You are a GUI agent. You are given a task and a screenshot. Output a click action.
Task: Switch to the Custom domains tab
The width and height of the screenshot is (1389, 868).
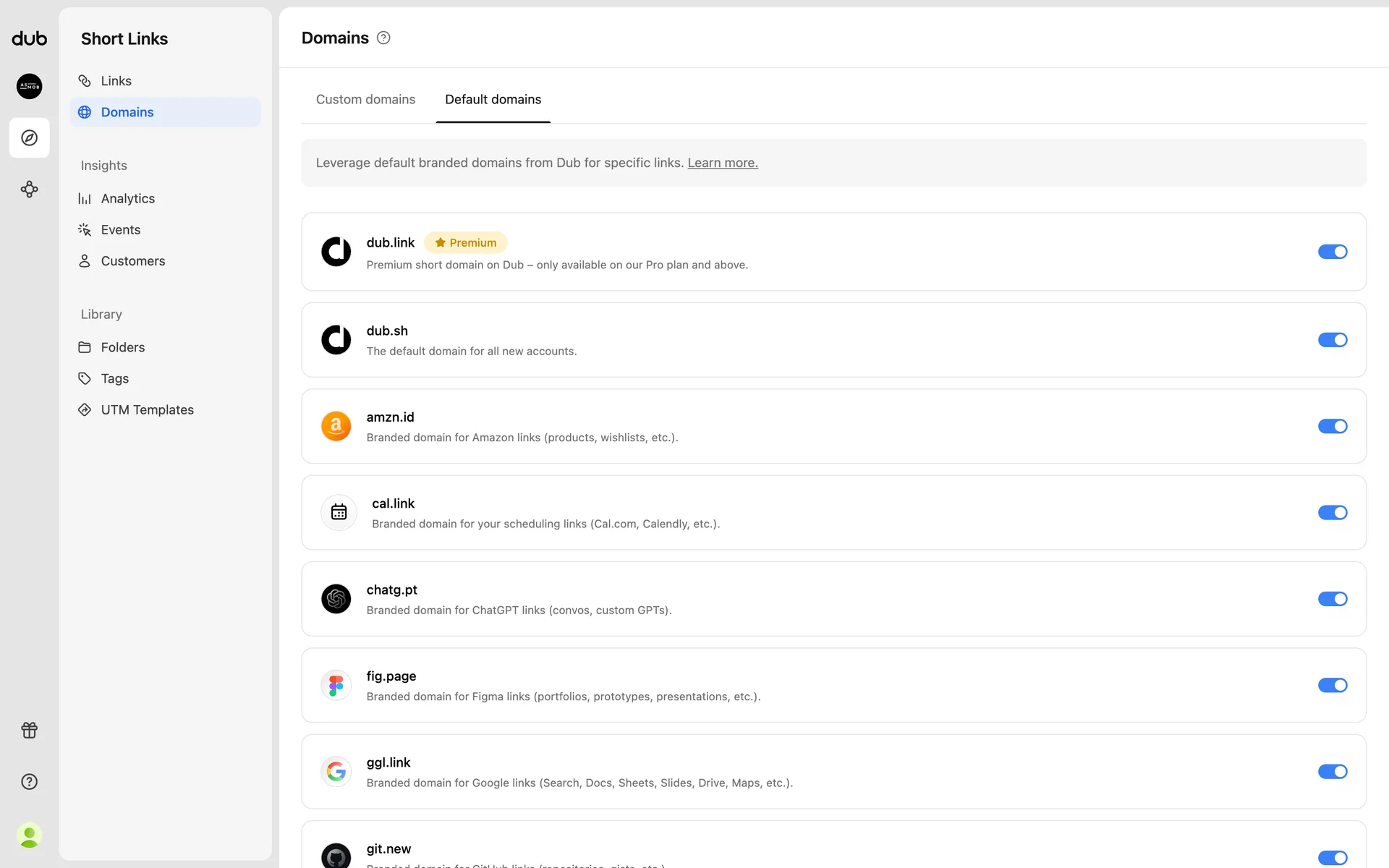tap(365, 100)
